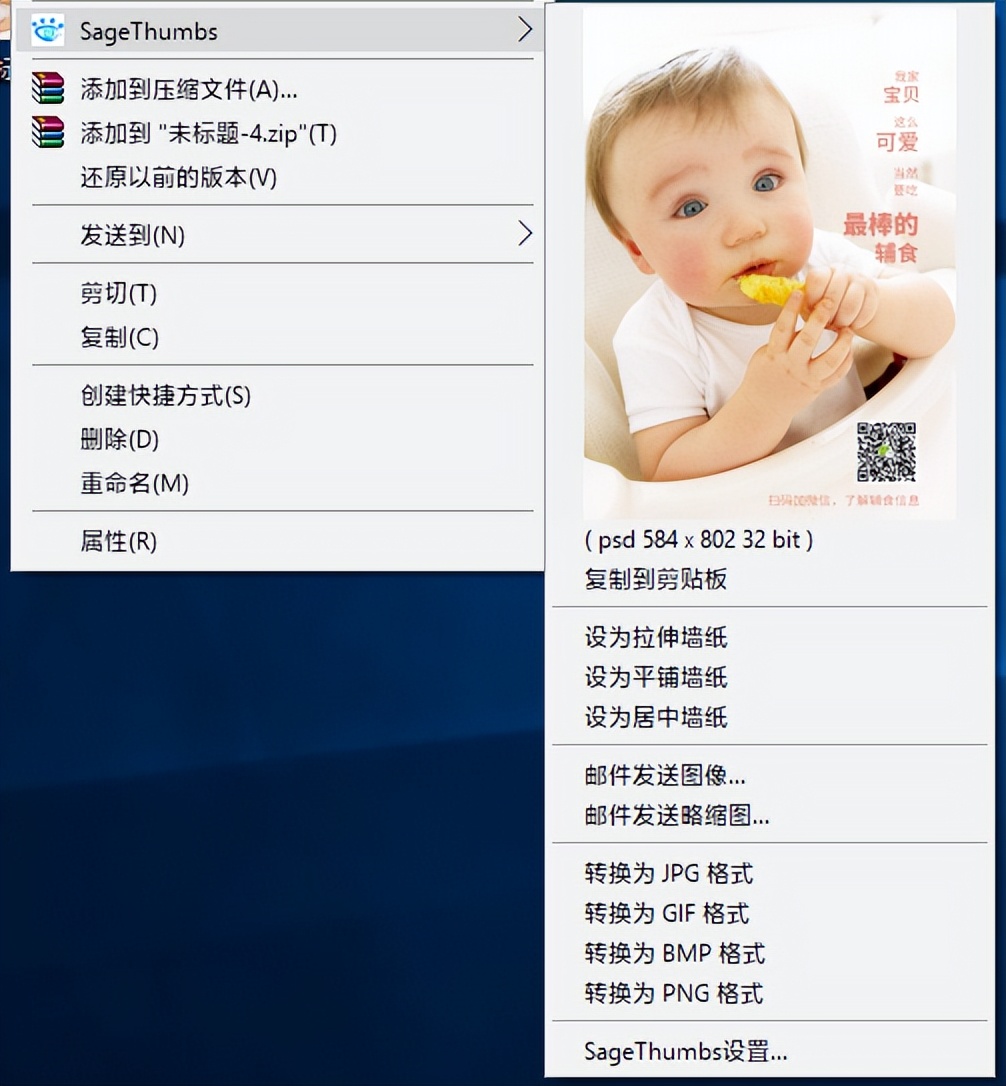
Task: Open SageThumbs设置 settings dialog
Action: click(685, 1052)
